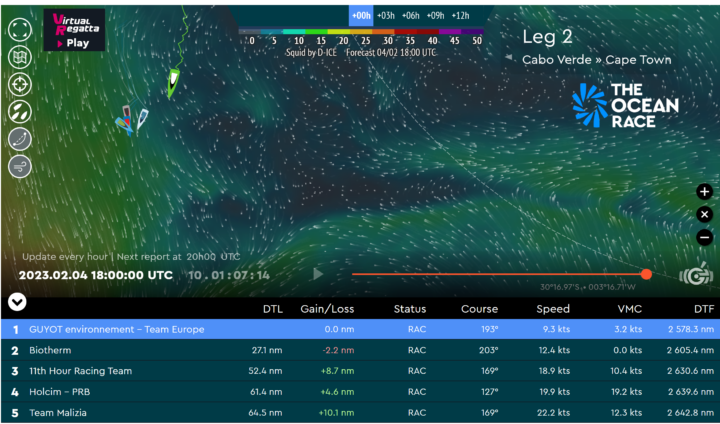The height and width of the screenshot is (424, 720).
Task: Click the Virtual Regatta Play button
Action: (74, 29)
